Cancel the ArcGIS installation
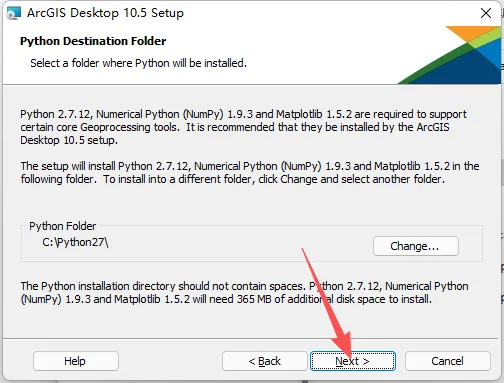Viewport: 504px width, 383px height. (x=448, y=361)
